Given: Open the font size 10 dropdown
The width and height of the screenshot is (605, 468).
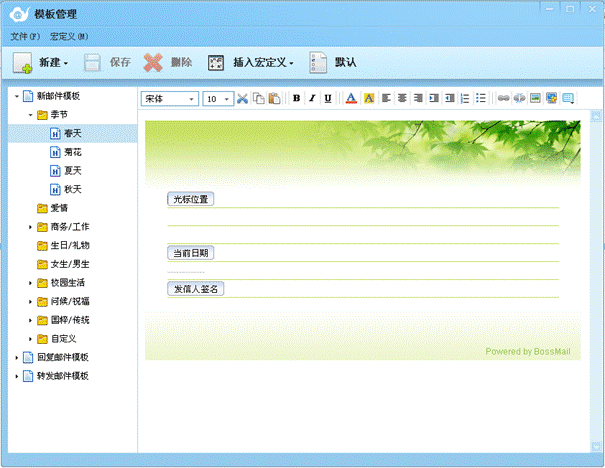Looking at the screenshot, I should click(227, 99).
